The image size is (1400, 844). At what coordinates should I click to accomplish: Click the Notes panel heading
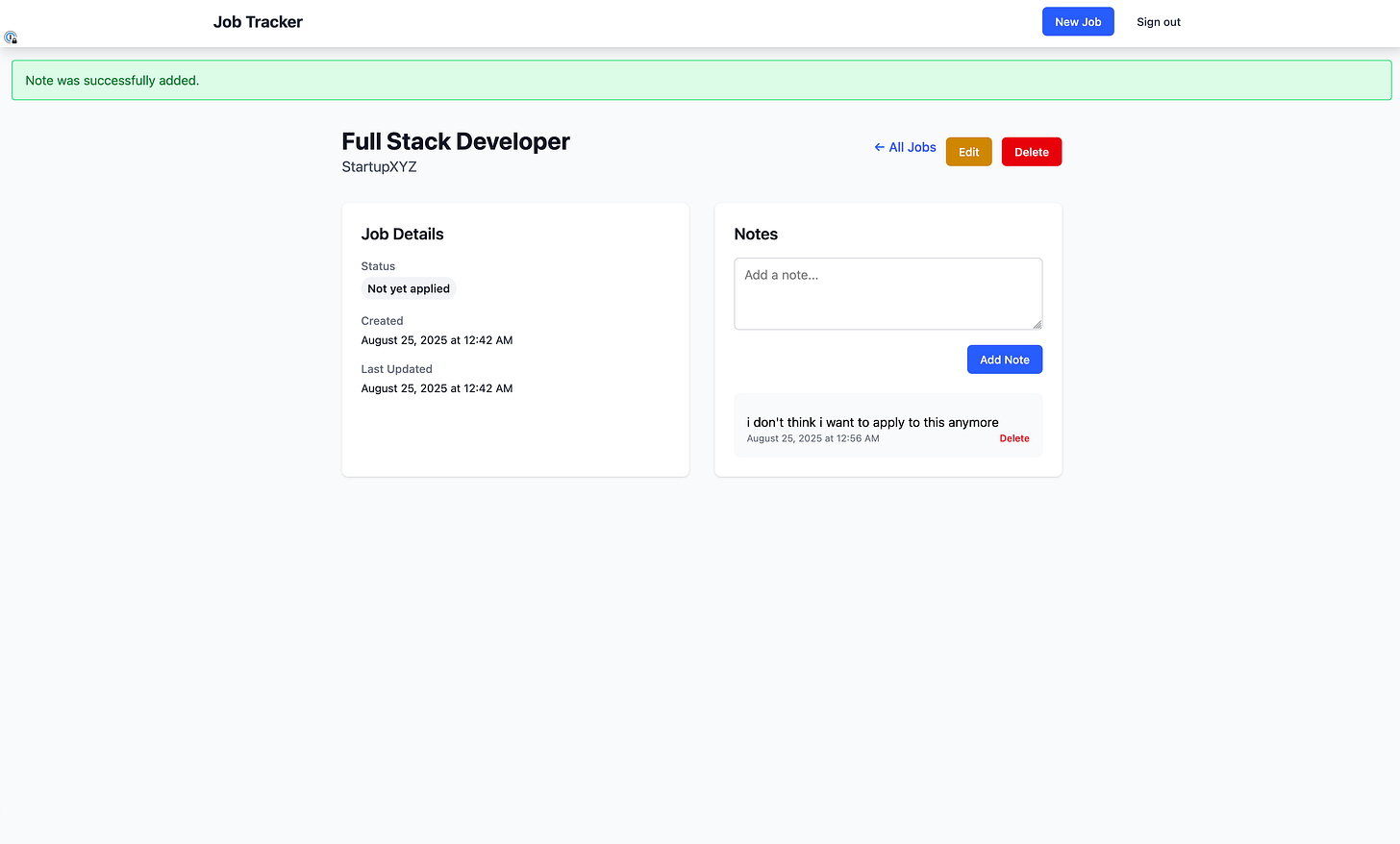point(756,235)
